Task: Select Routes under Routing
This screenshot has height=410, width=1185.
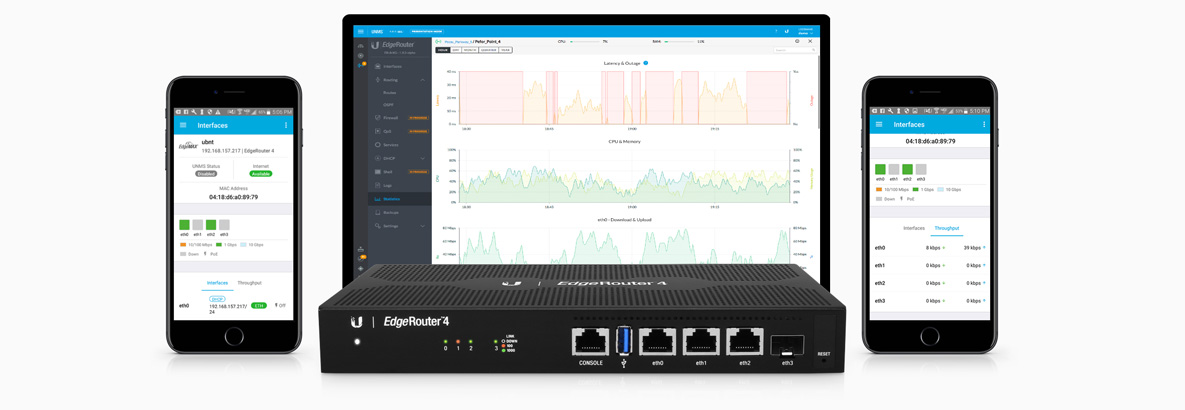Action: tap(389, 92)
